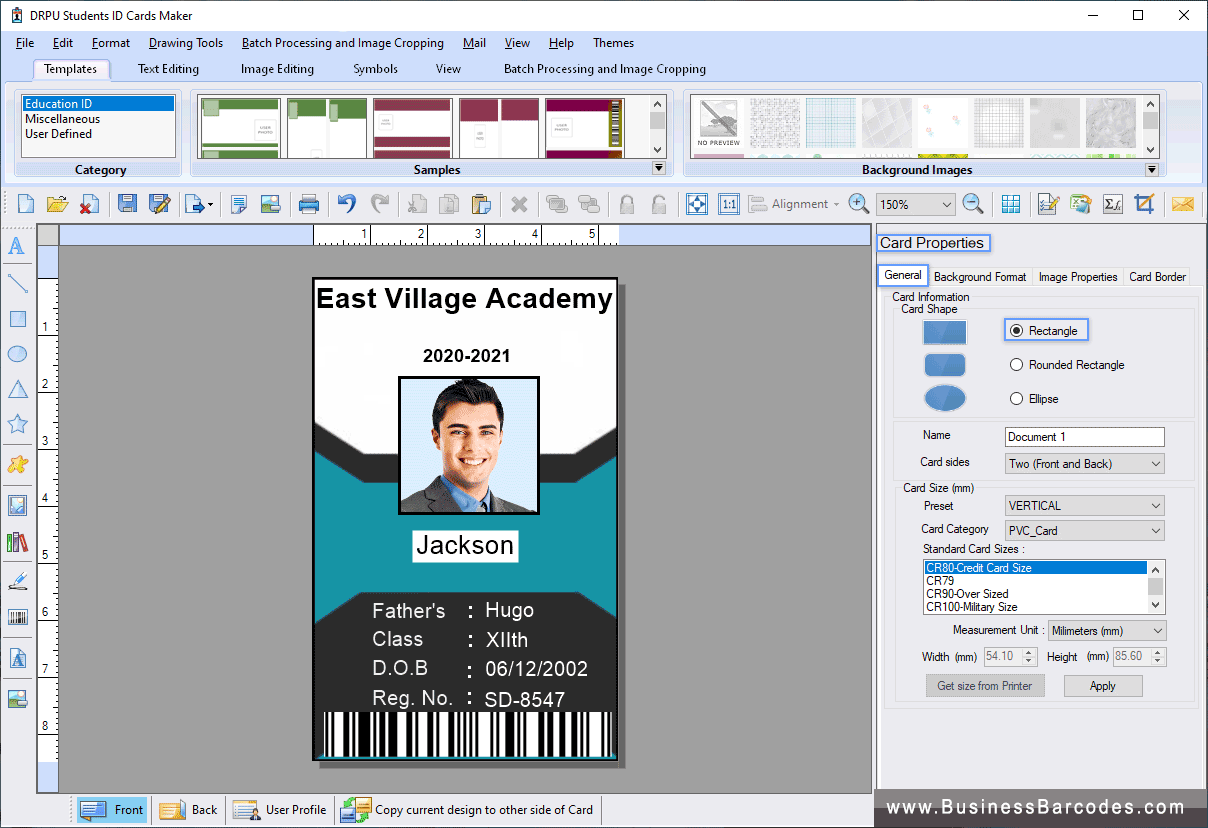Increase the Width value using the stepper

click(x=1027, y=651)
